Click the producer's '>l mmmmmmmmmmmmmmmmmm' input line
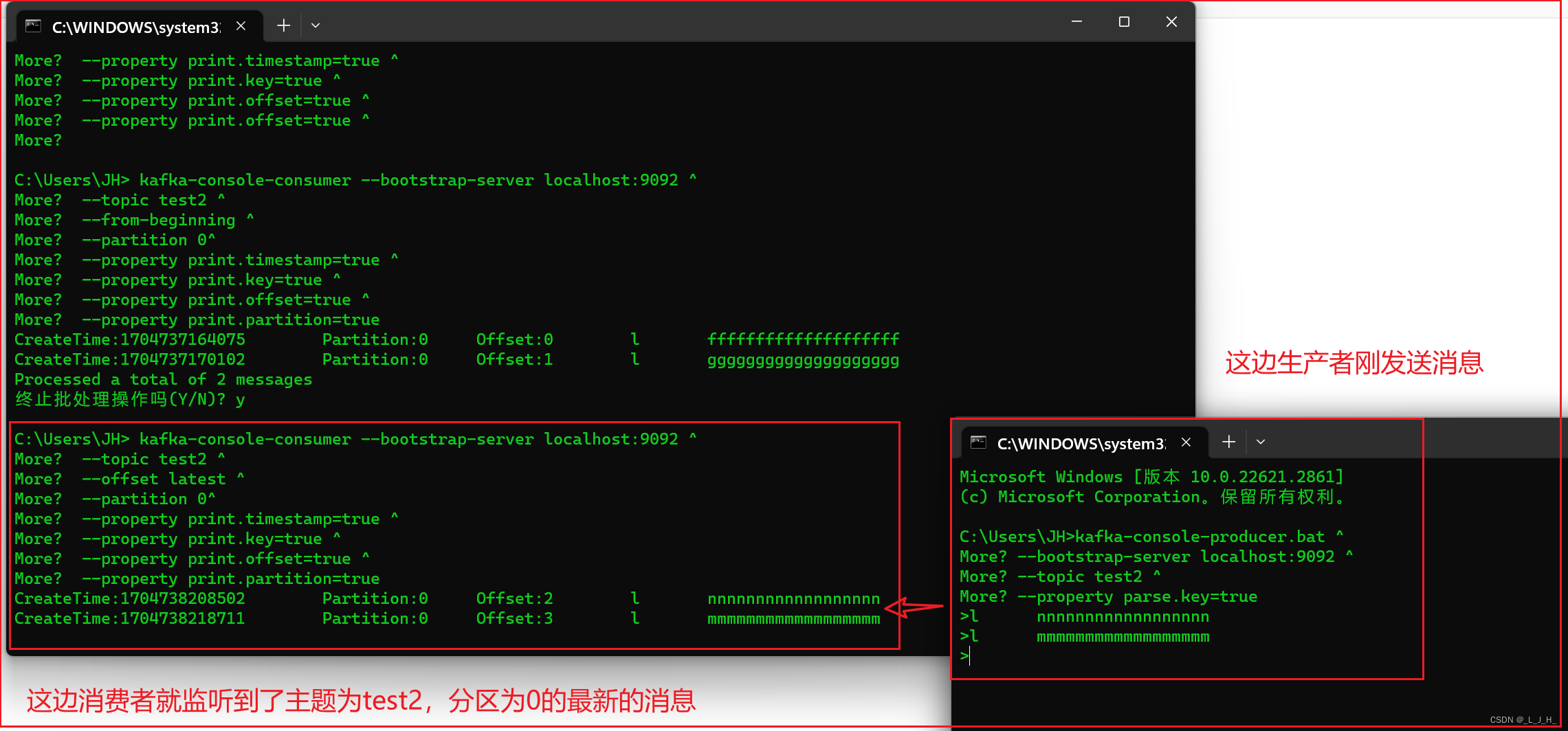The image size is (1568, 731). pos(1085,636)
